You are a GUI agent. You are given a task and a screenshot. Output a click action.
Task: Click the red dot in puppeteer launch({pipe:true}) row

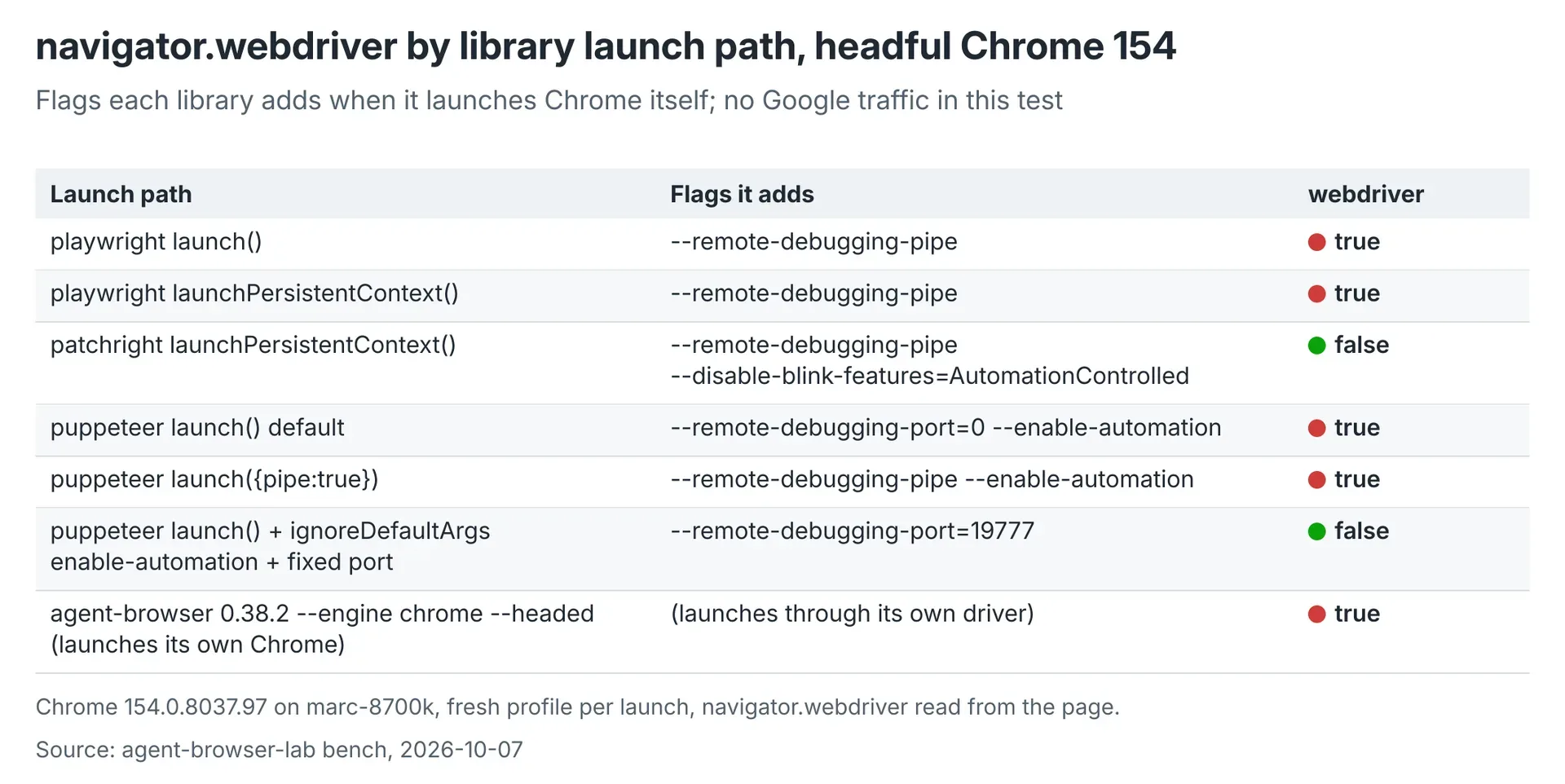pos(1316,480)
